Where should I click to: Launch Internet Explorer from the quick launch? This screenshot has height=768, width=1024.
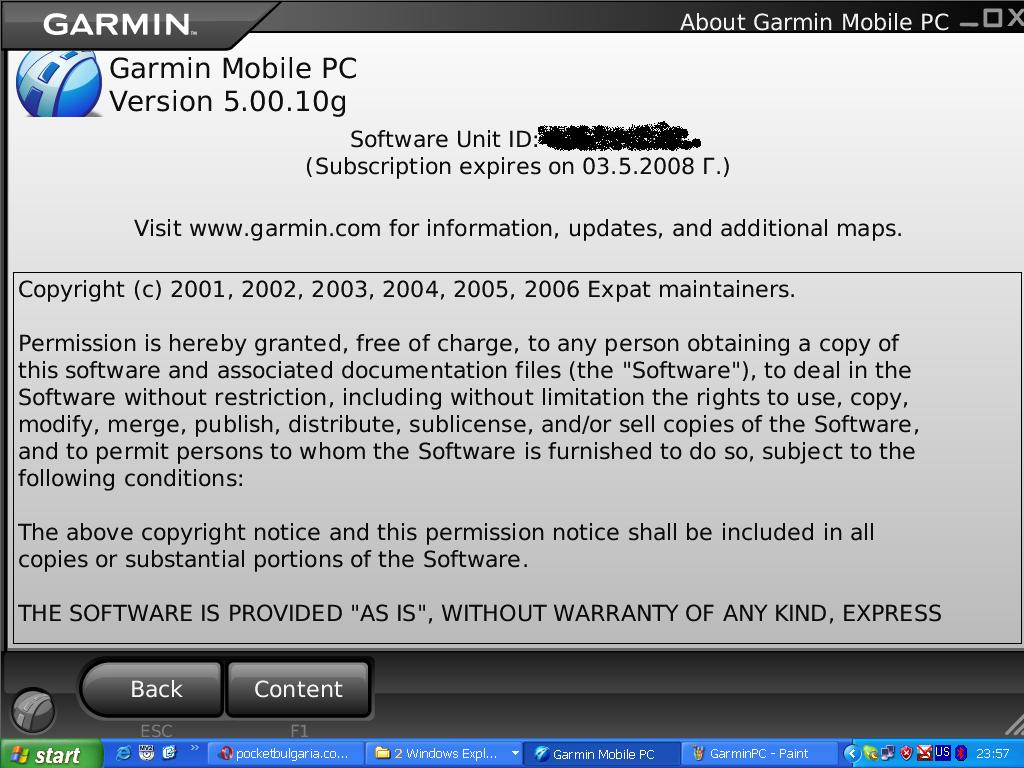click(x=123, y=753)
